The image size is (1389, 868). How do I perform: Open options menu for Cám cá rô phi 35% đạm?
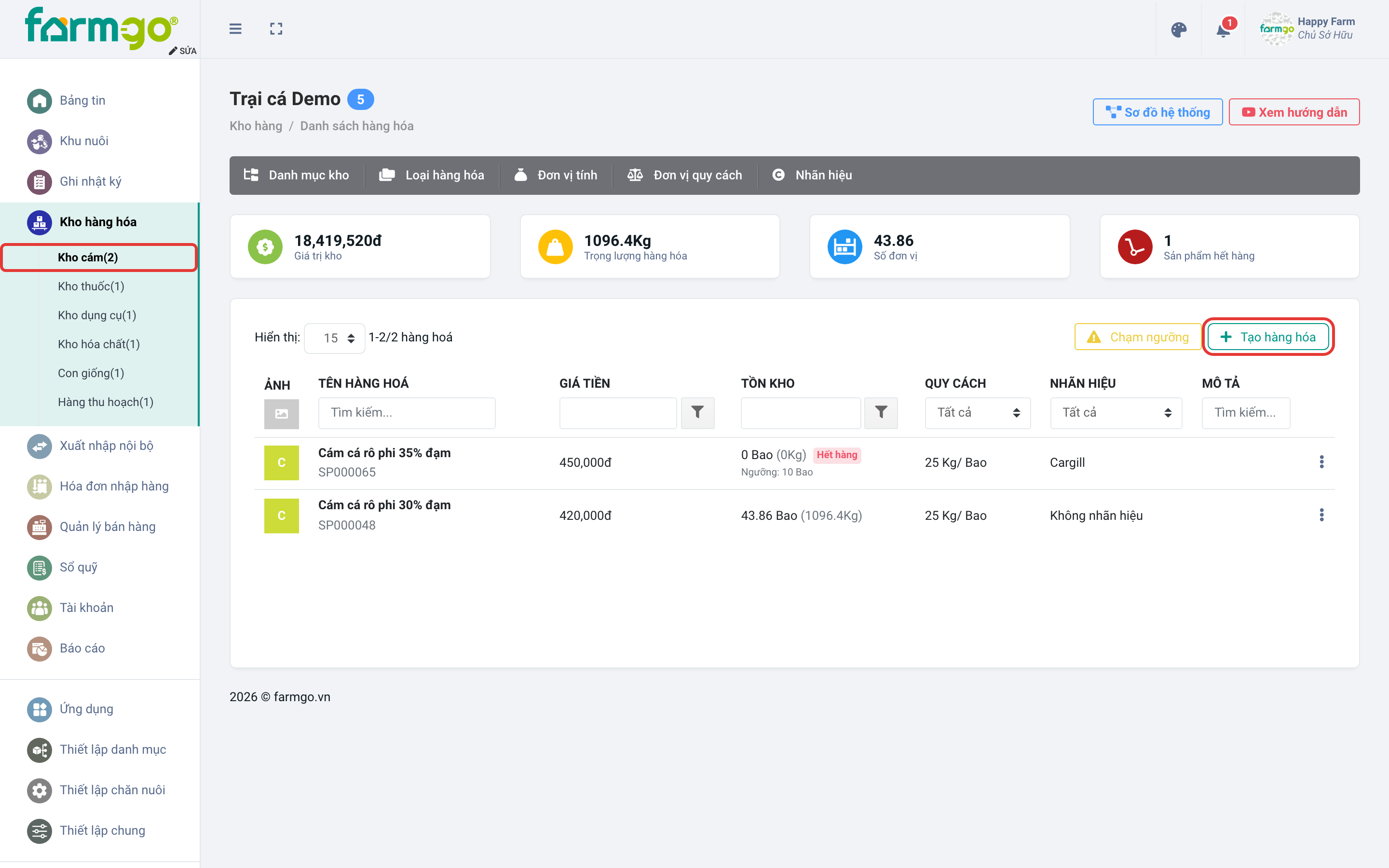[x=1321, y=462]
